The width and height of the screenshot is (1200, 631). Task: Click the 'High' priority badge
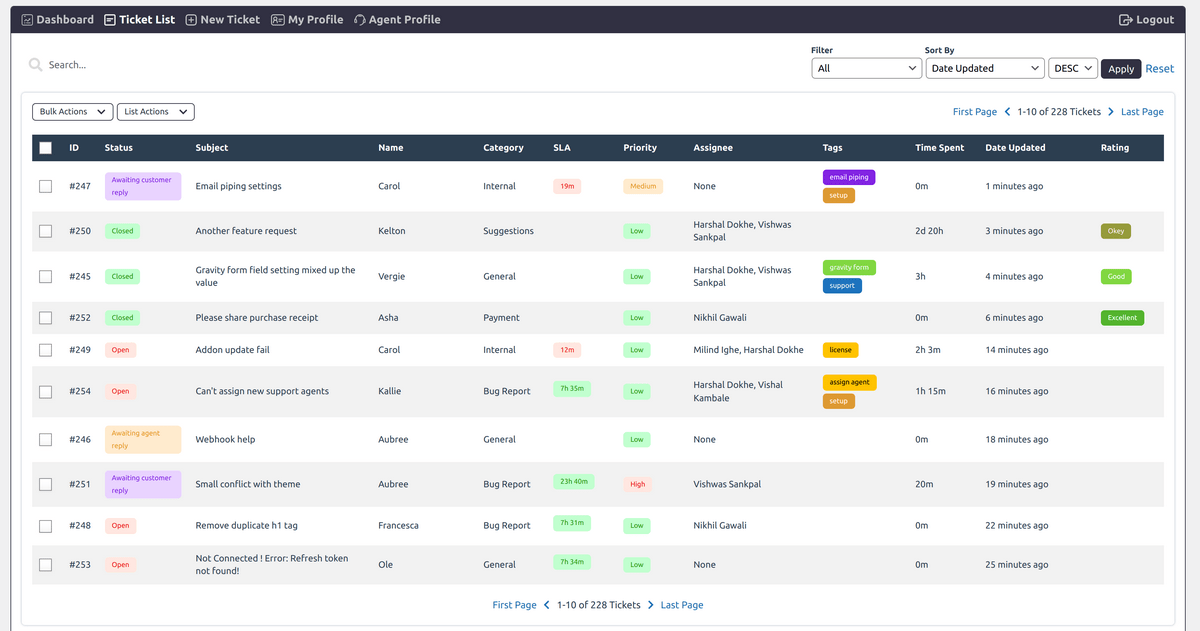638,484
